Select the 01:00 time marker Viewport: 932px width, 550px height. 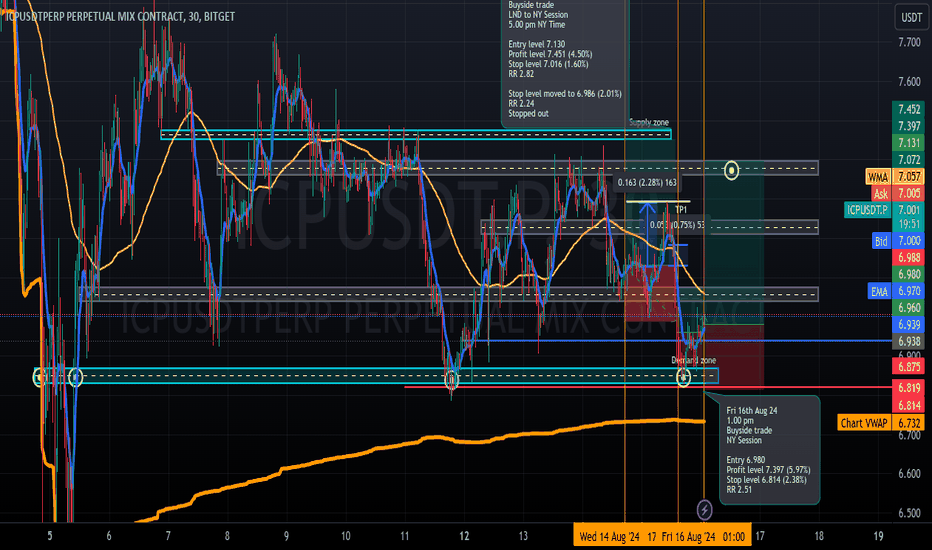[734, 536]
